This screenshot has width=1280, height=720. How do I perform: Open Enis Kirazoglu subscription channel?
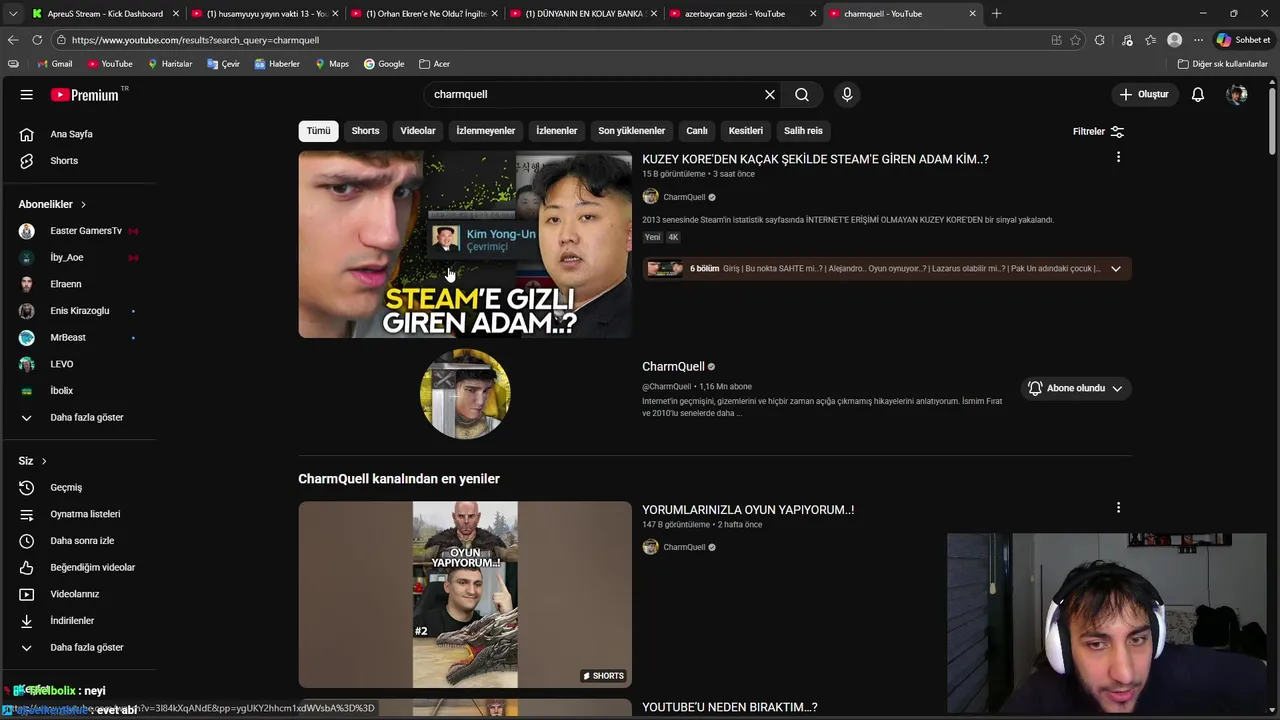(78, 311)
